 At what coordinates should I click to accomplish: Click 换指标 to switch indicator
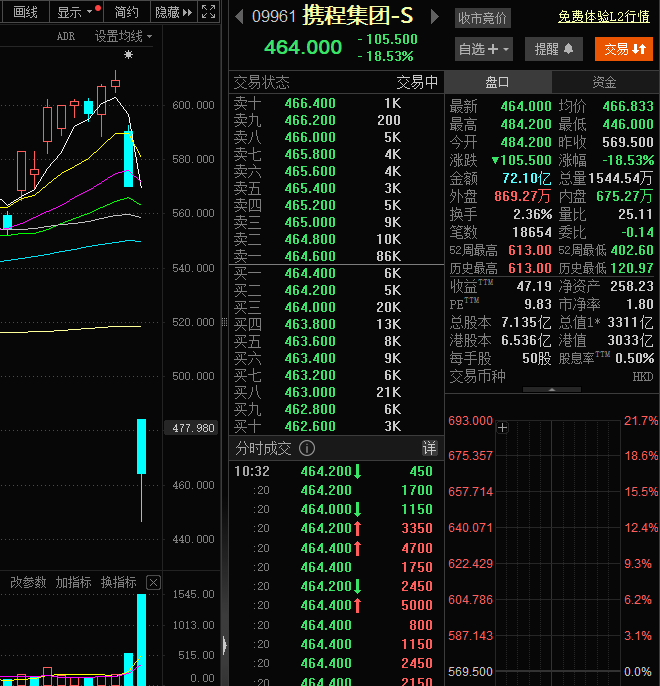(x=118, y=582)
